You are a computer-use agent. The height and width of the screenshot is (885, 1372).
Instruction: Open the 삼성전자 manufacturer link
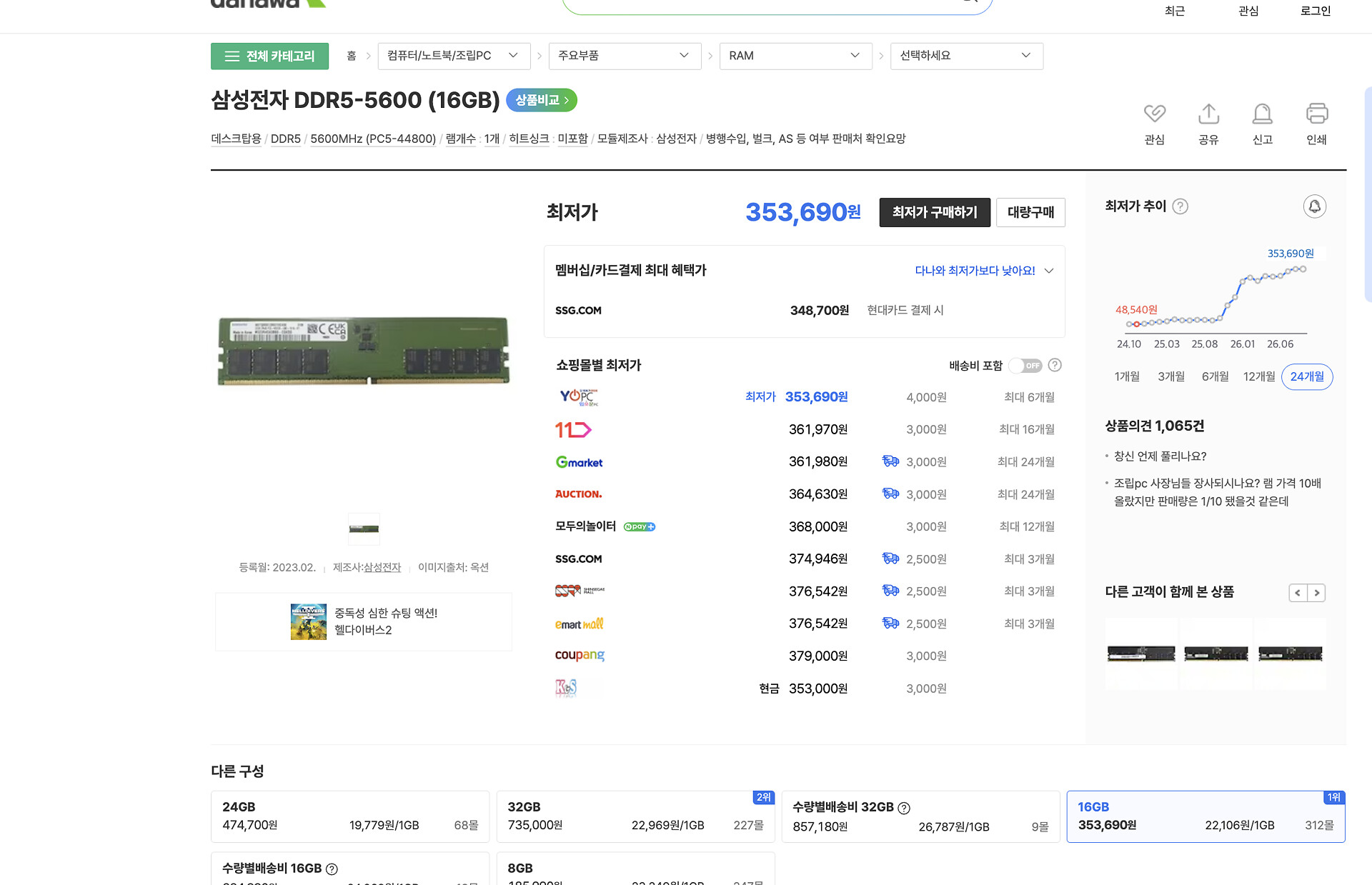[x=382, y=567]
